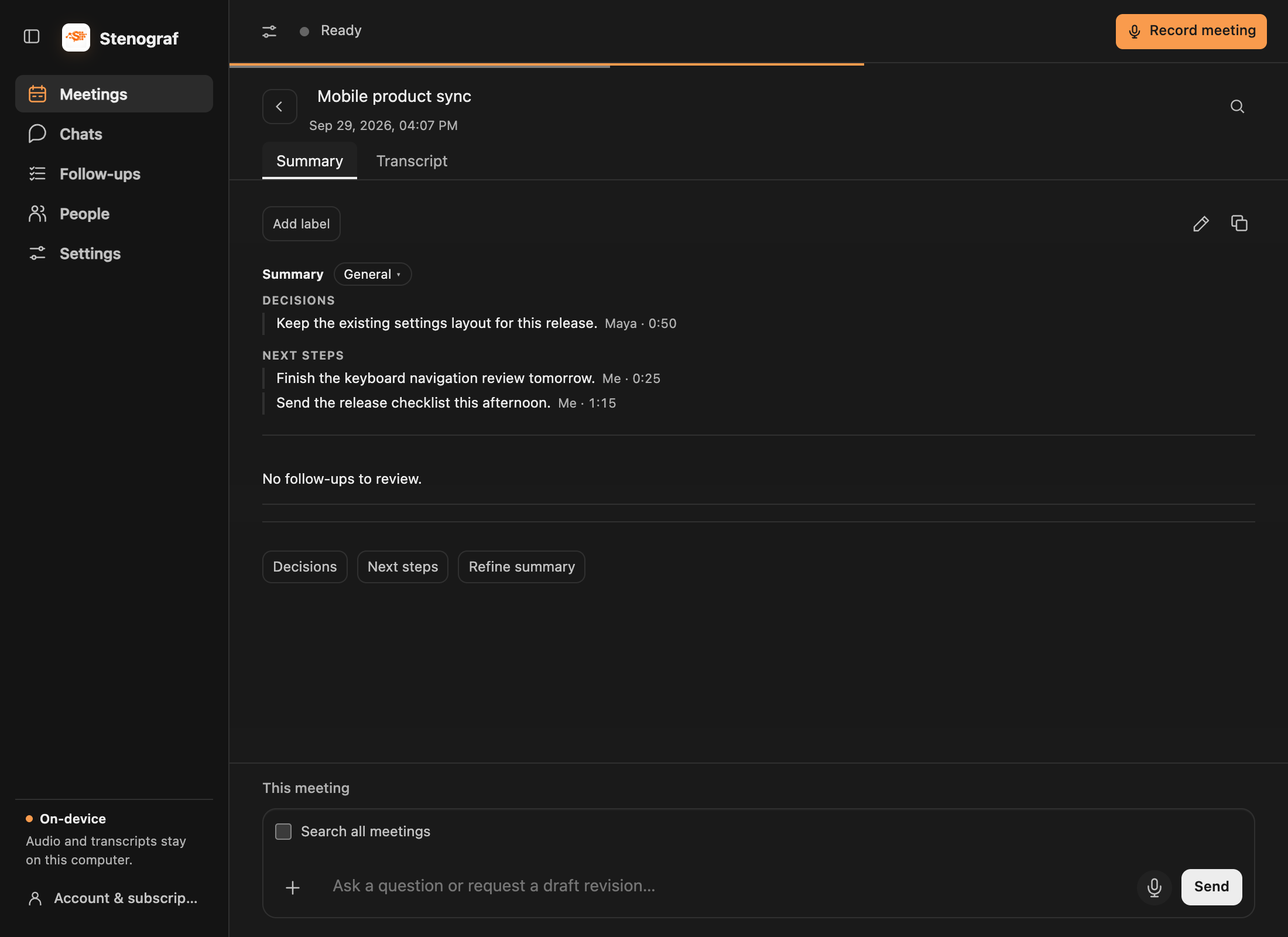Send the chat message
The width and height of the screenshot is (1288, 937).
(1211, 887)
